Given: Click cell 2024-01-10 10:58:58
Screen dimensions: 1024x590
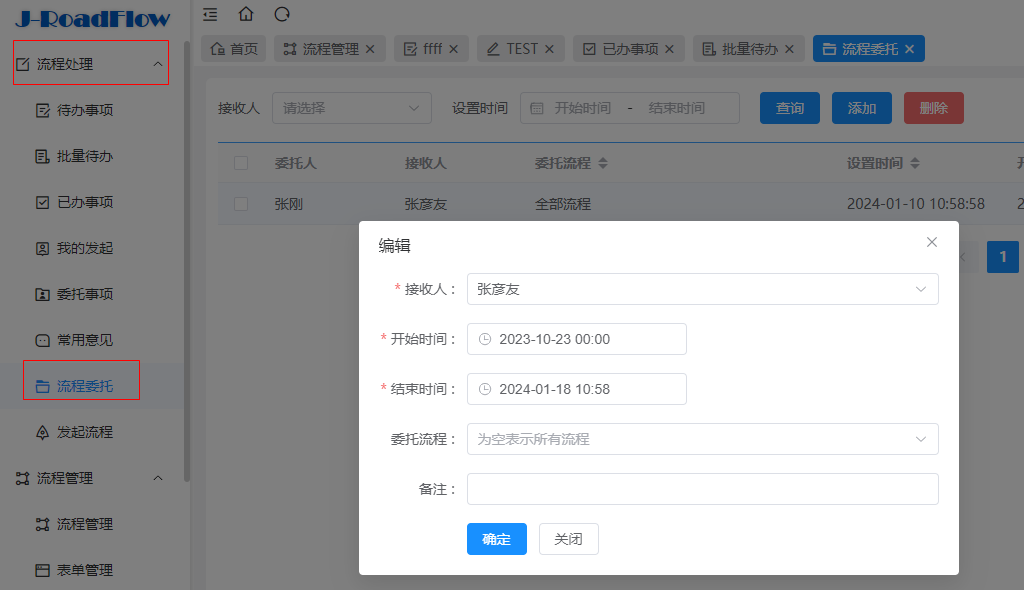Looking at the screenshot, I should pos(916,204).
